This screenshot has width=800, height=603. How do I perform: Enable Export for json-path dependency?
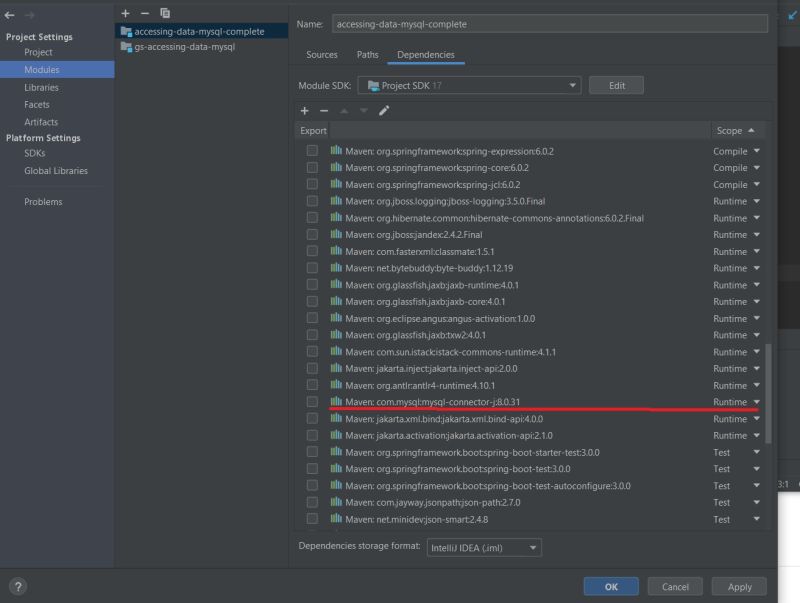click(312, 502)
